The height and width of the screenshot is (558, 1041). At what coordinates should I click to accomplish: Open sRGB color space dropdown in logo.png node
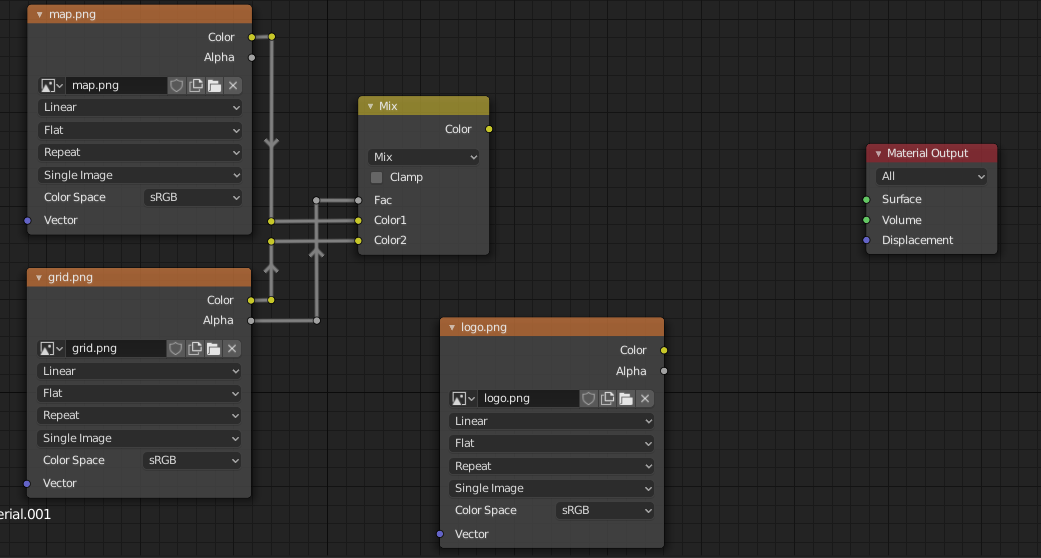coord(605,510)
